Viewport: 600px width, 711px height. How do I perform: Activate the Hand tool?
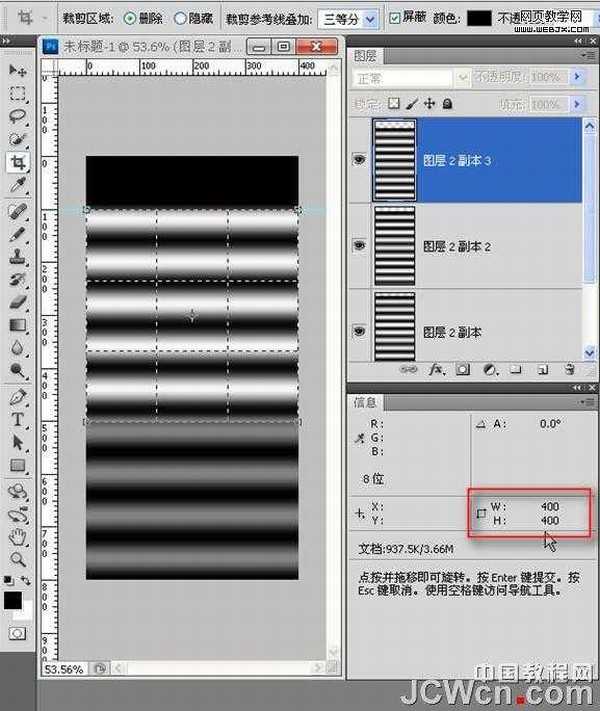pos(18,535)
